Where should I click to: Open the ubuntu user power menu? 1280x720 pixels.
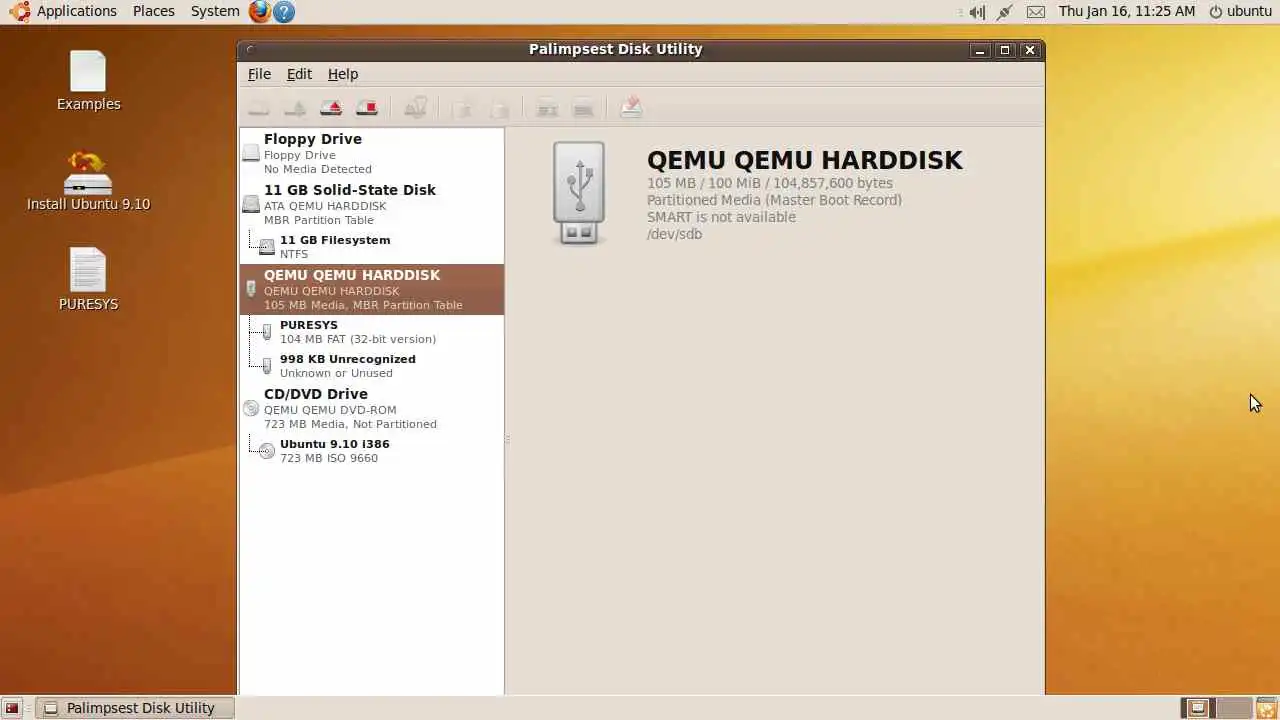(x=1240, y=11)
